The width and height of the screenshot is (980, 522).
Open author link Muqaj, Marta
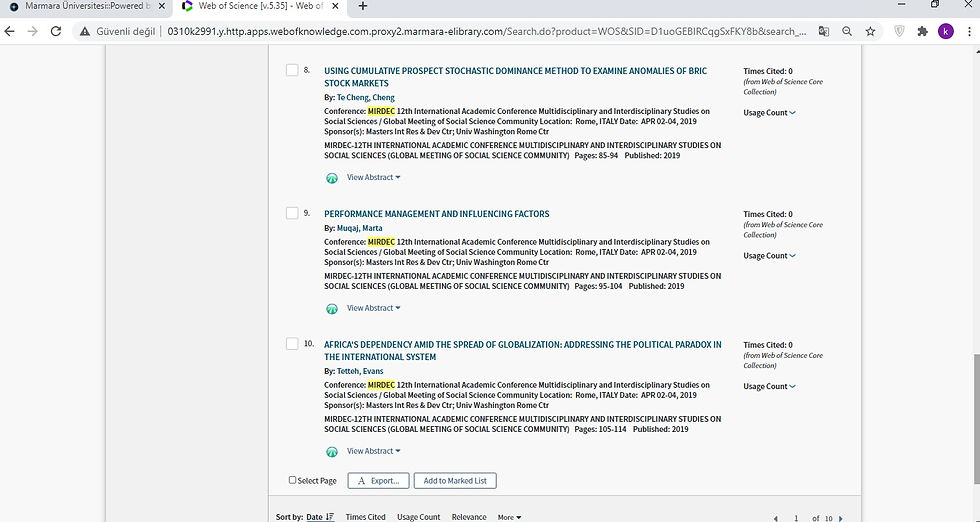pos(359,228)
